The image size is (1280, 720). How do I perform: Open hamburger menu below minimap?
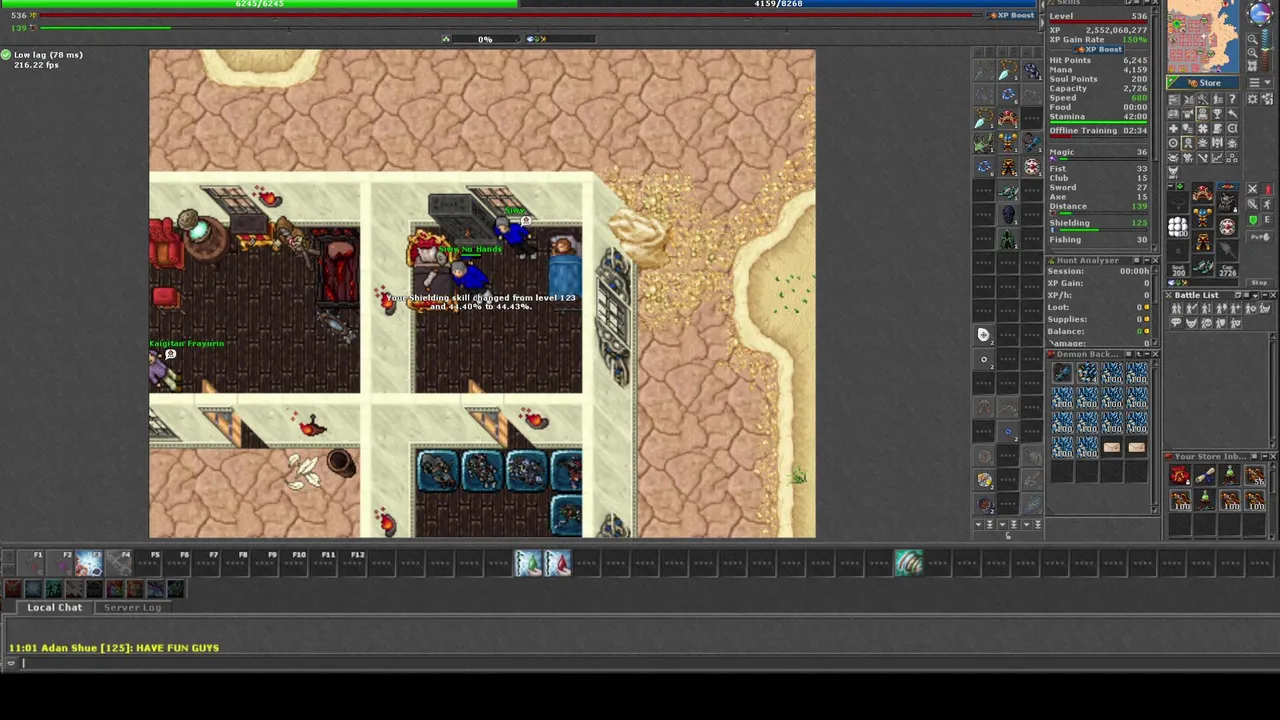click(1254, 82)
